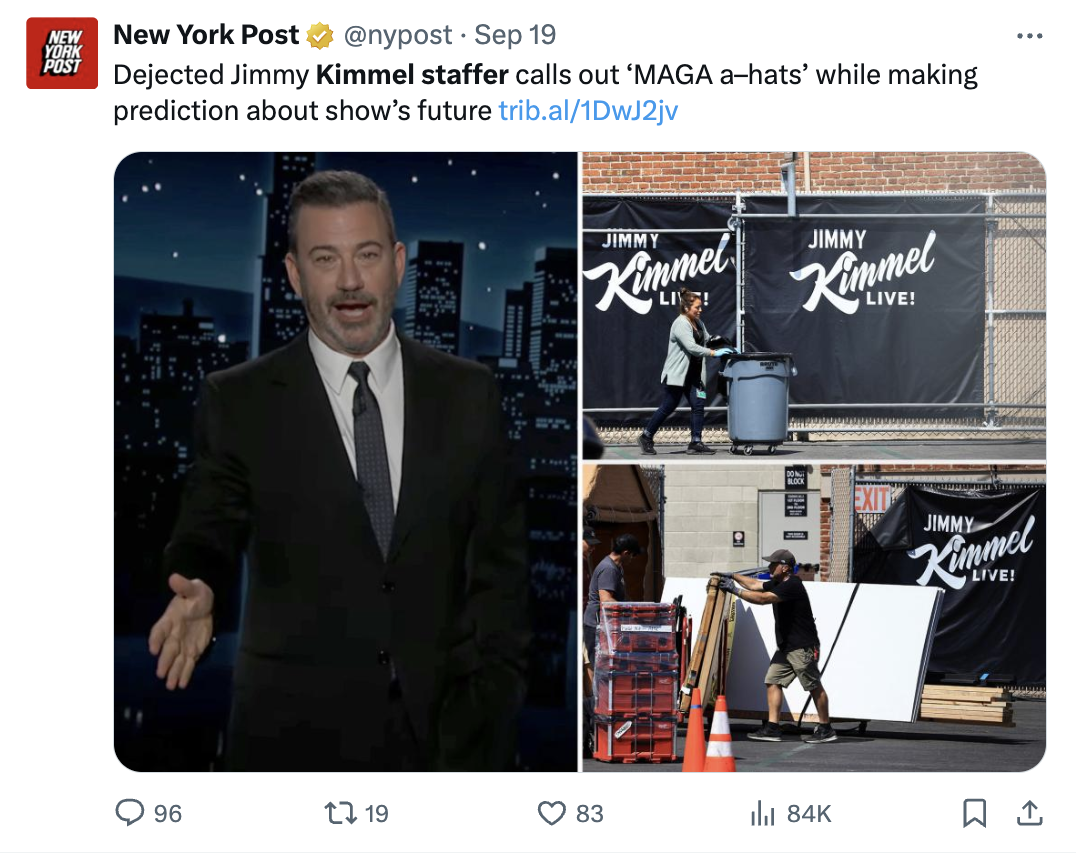Open the photo of woman pushing trash bin
1076x854 pixels.
(x=814, y=305)
